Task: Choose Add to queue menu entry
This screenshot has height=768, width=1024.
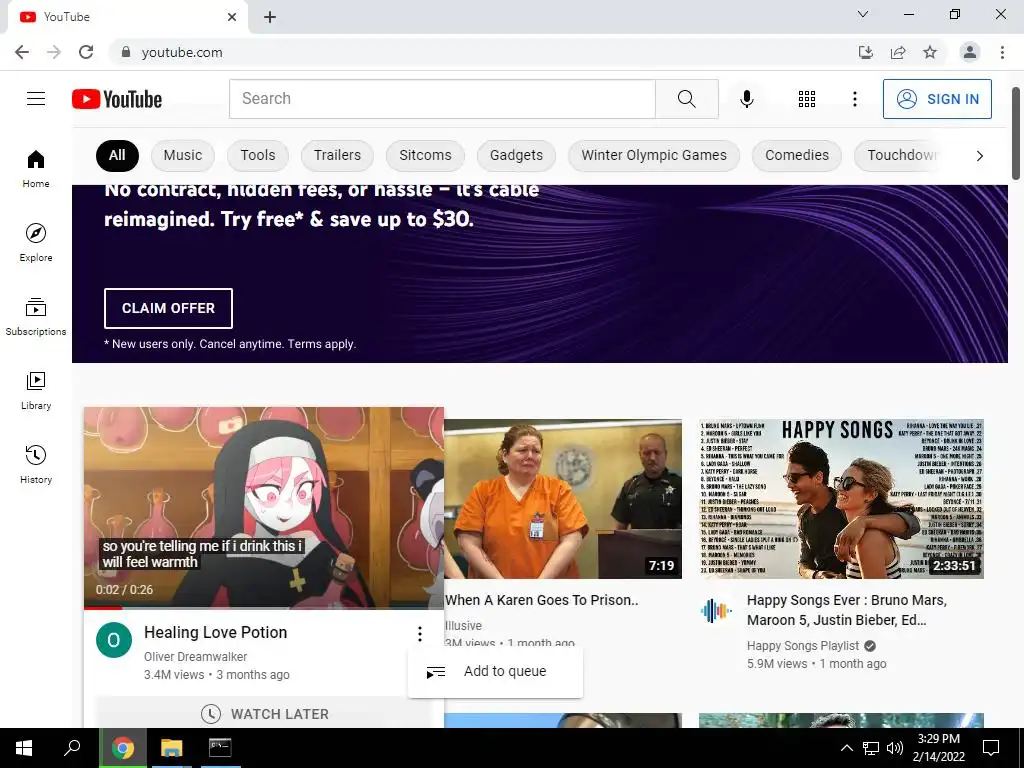Action: tap(495, 671)
